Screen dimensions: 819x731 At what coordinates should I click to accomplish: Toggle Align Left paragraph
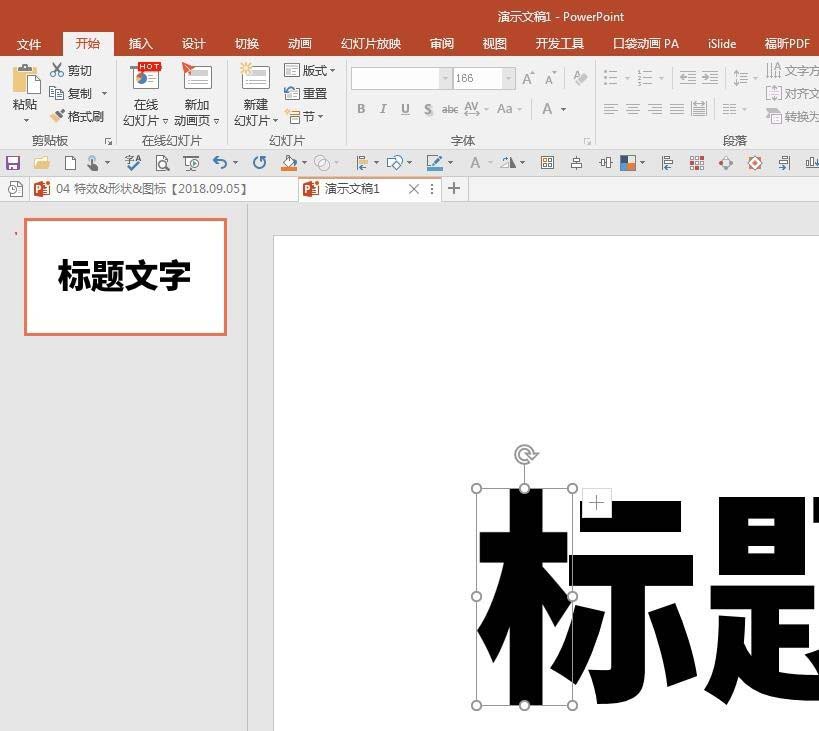pos(611,109)
